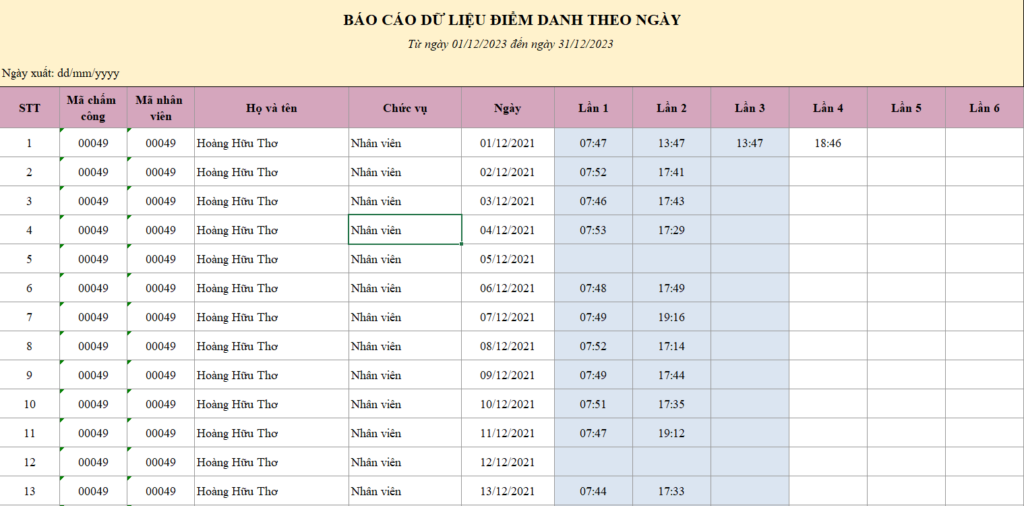
Task: Click the 'Lần 4' column header
Action: click(827, 108)
